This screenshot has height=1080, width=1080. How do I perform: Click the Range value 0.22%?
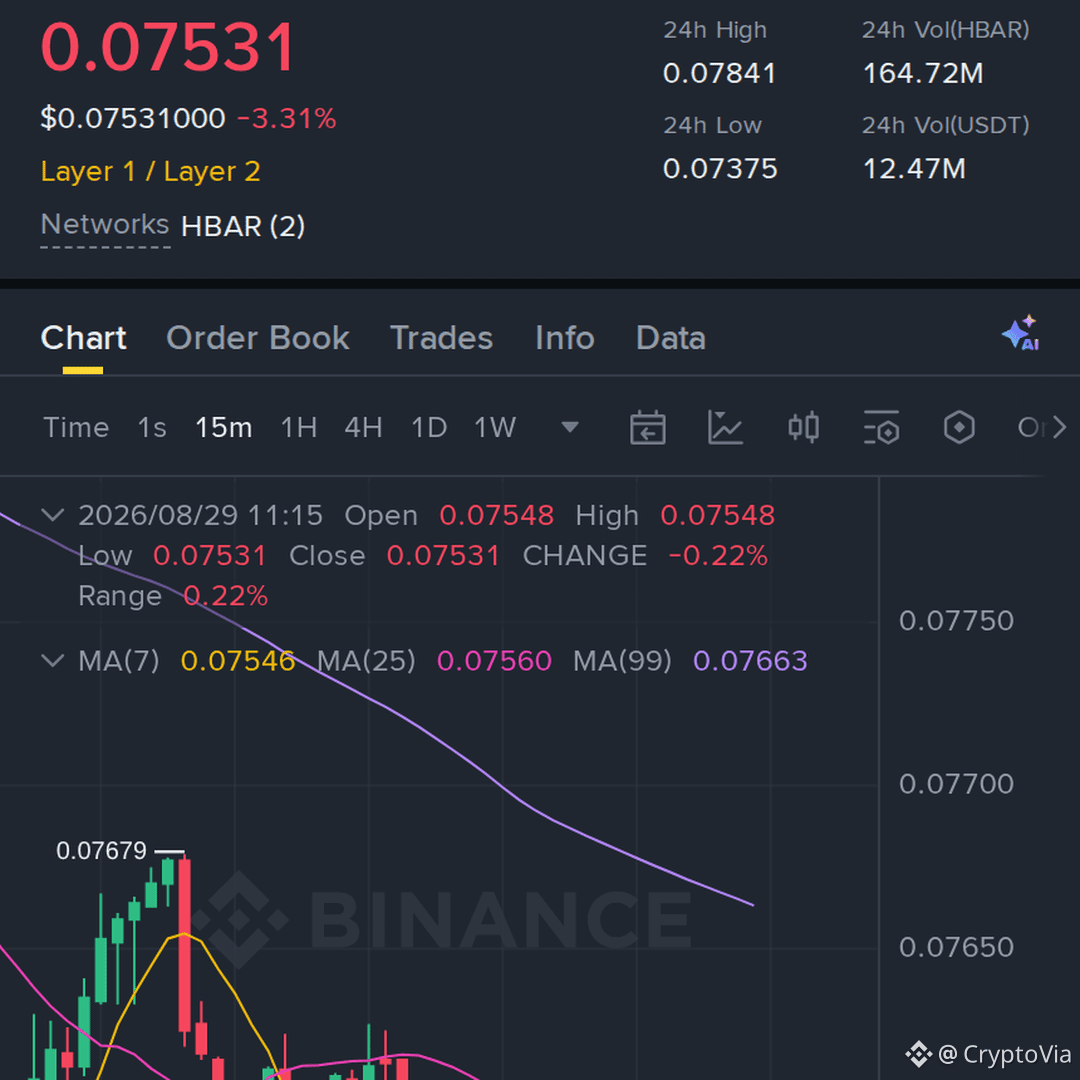pyautogui.click(x=226, y=596)
